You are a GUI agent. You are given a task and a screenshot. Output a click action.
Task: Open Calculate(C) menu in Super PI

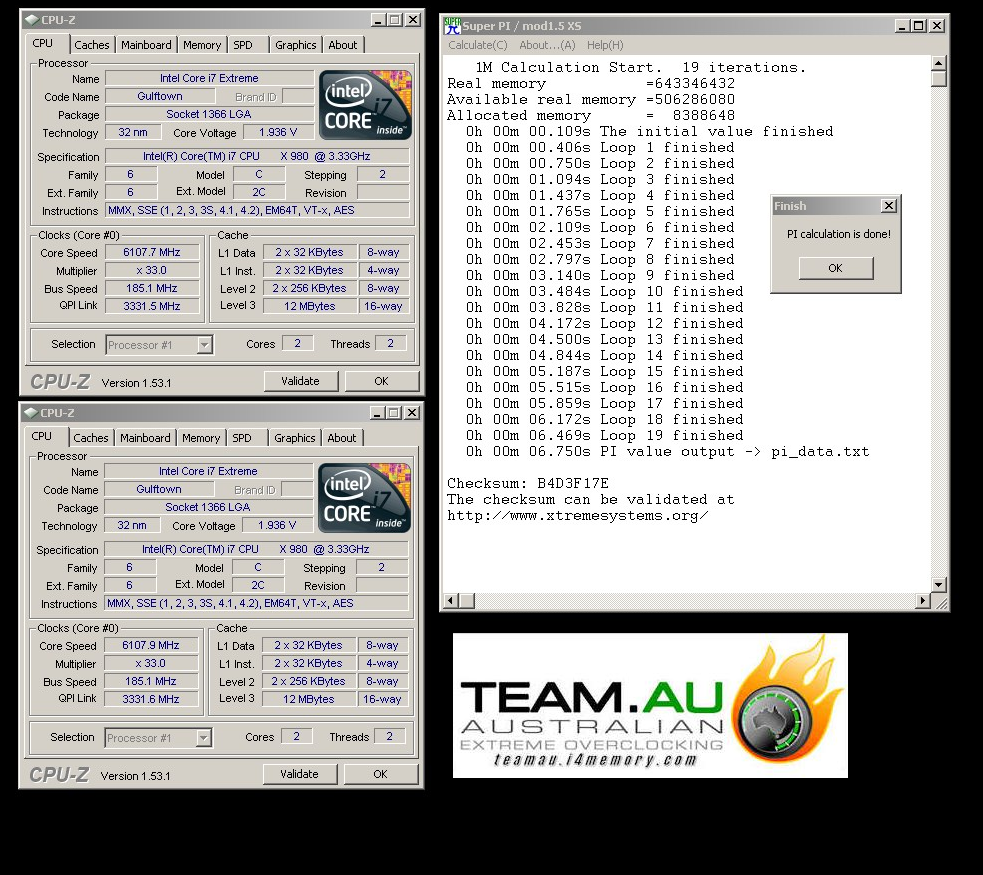478,45
